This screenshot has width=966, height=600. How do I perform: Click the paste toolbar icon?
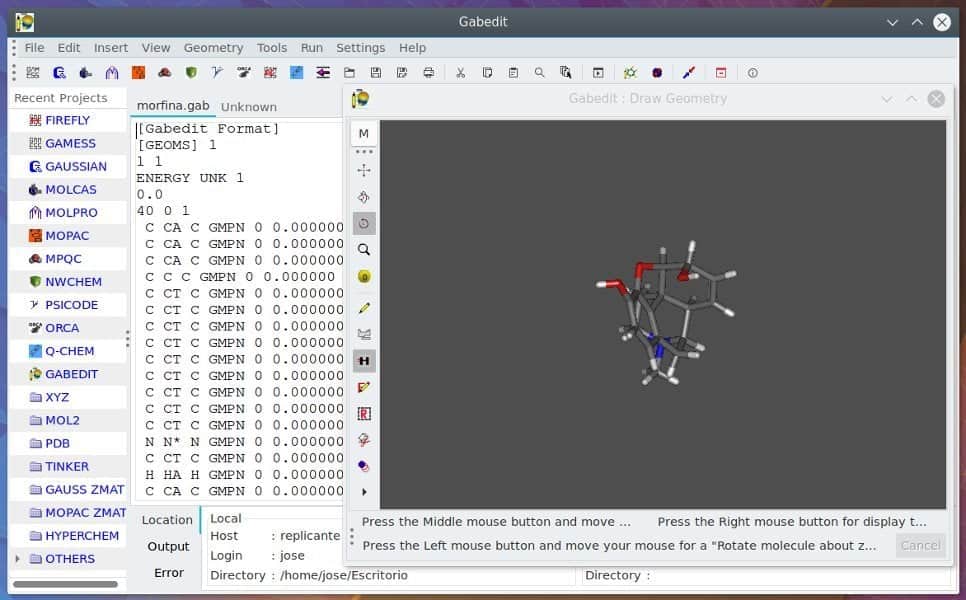(x=513, y=73)
